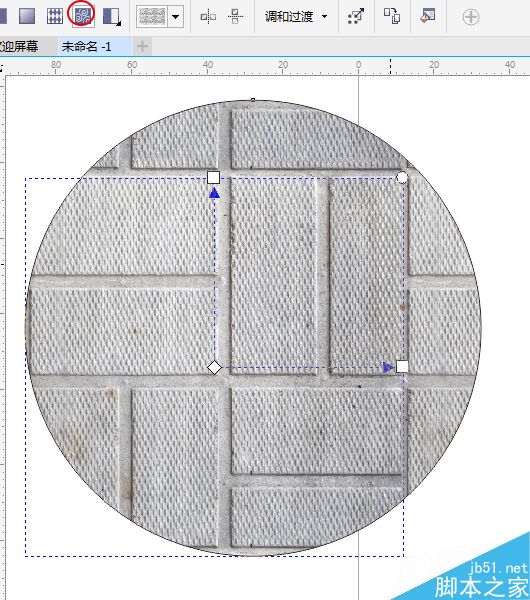
Task: Open the edit fill dialog icon
Action: [x=428, y=16]
